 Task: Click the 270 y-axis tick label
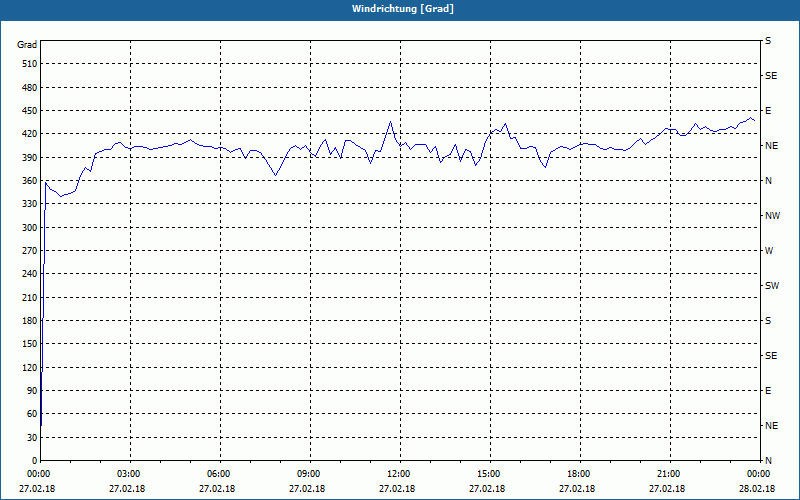pyautogui.click(x=29, y=251)
